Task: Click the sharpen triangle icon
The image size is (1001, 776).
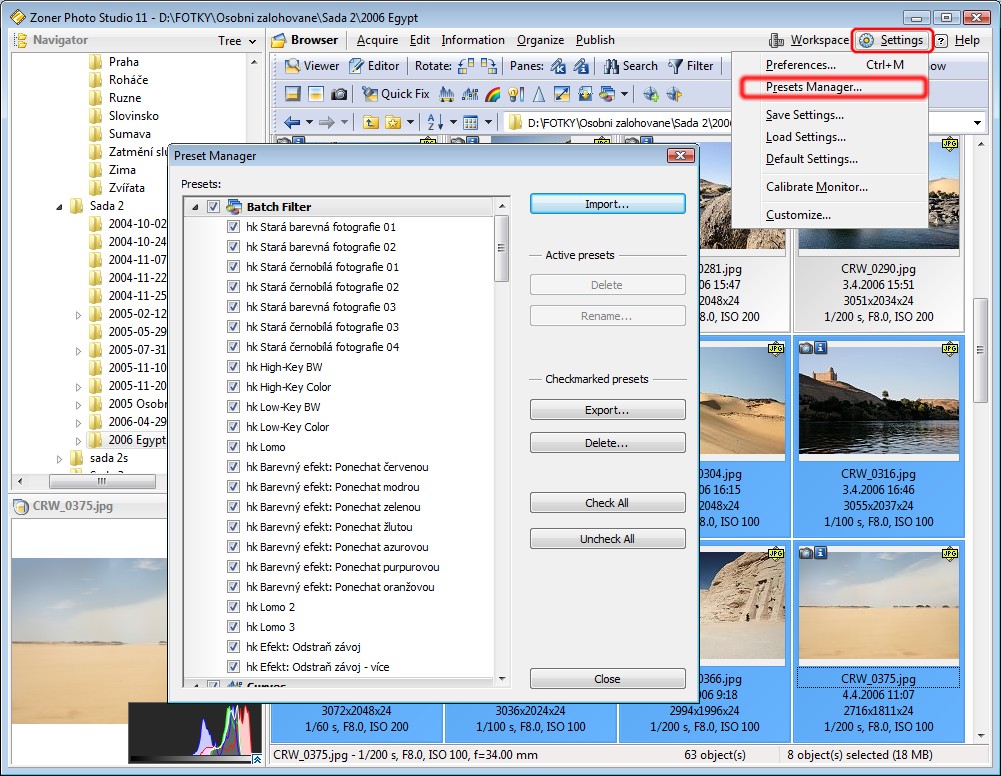Action: (x=539, y=94)
